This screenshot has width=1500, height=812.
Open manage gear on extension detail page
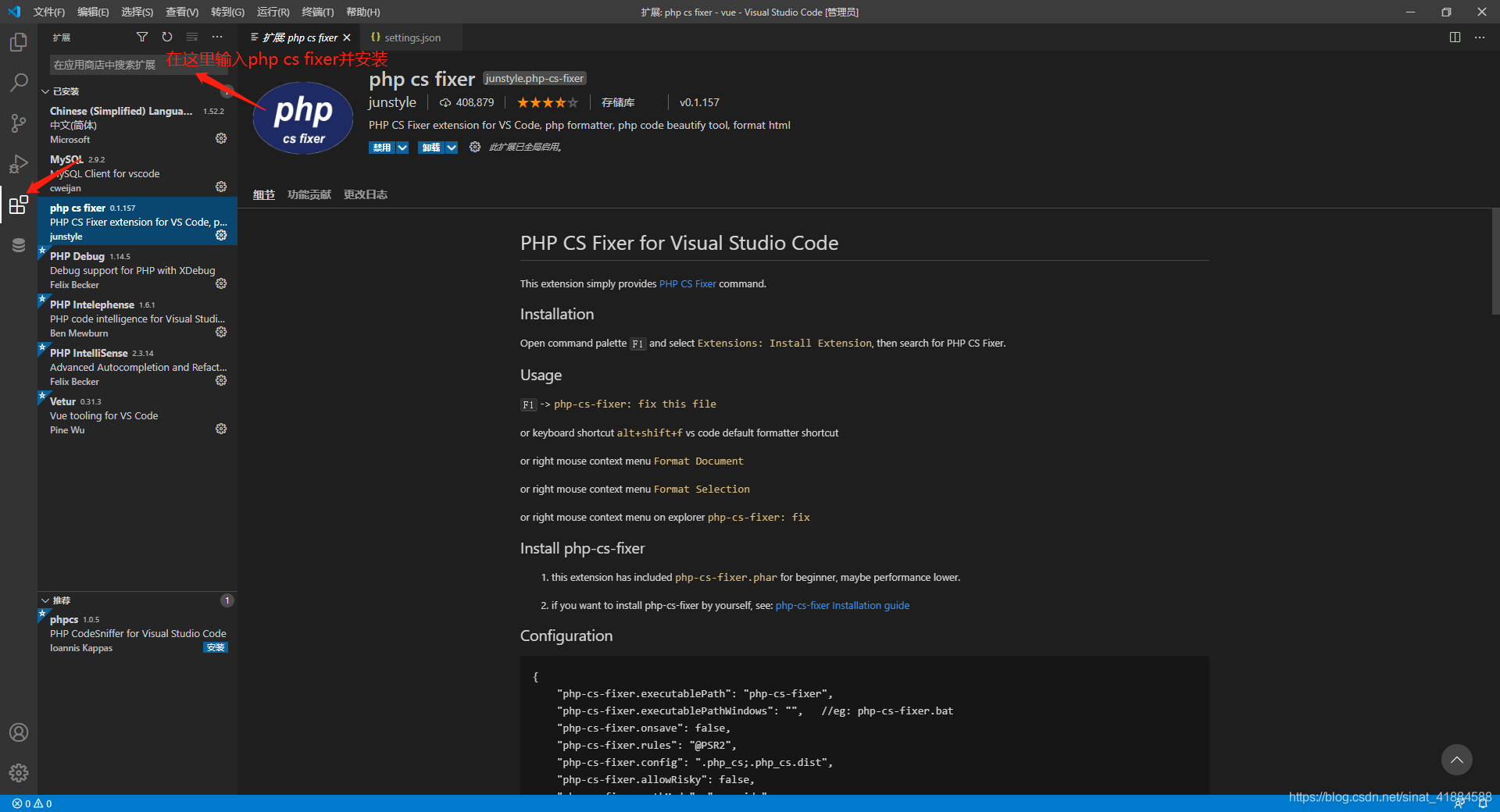click(x=475, y=147)
